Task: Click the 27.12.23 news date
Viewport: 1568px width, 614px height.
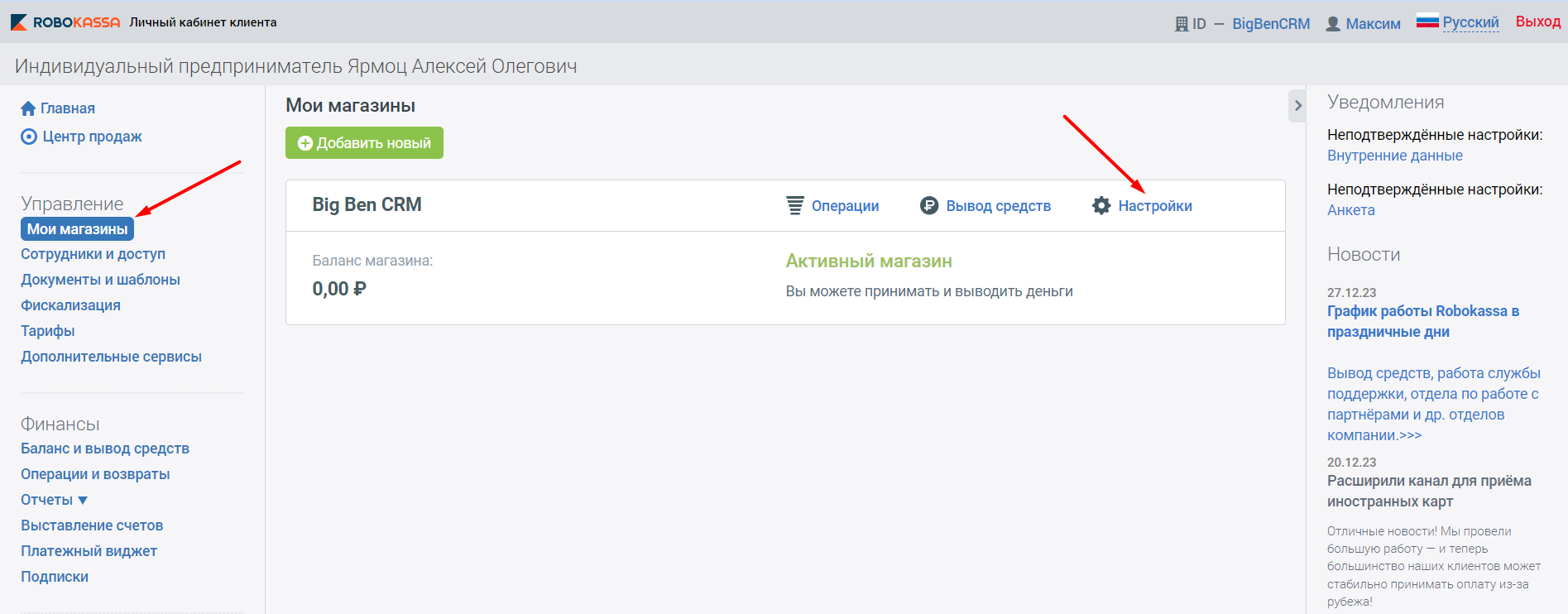Action: click(x=1352, y=293)
